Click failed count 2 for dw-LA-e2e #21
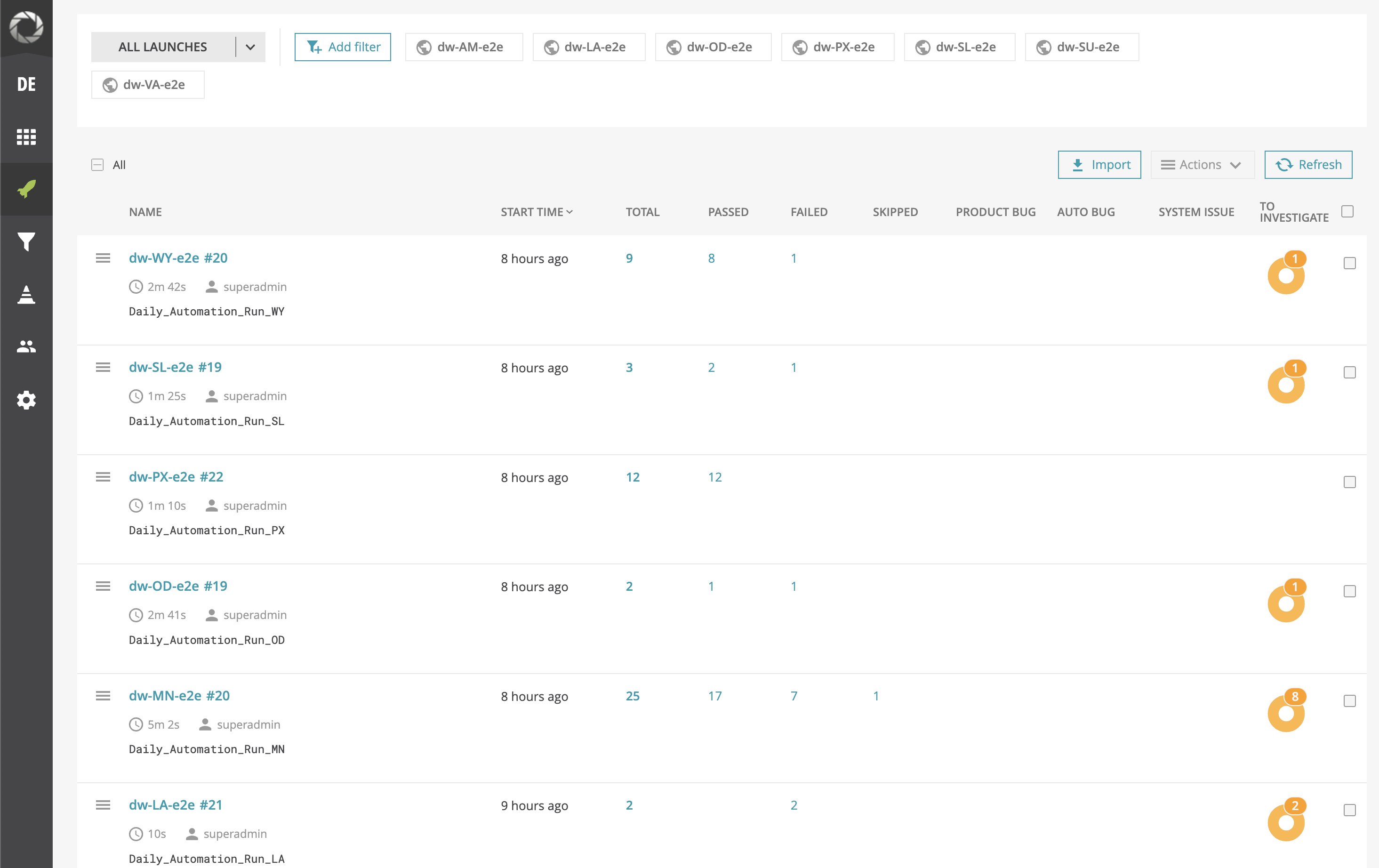This screenshot has height=868, width=1379. tap(794, 805)
